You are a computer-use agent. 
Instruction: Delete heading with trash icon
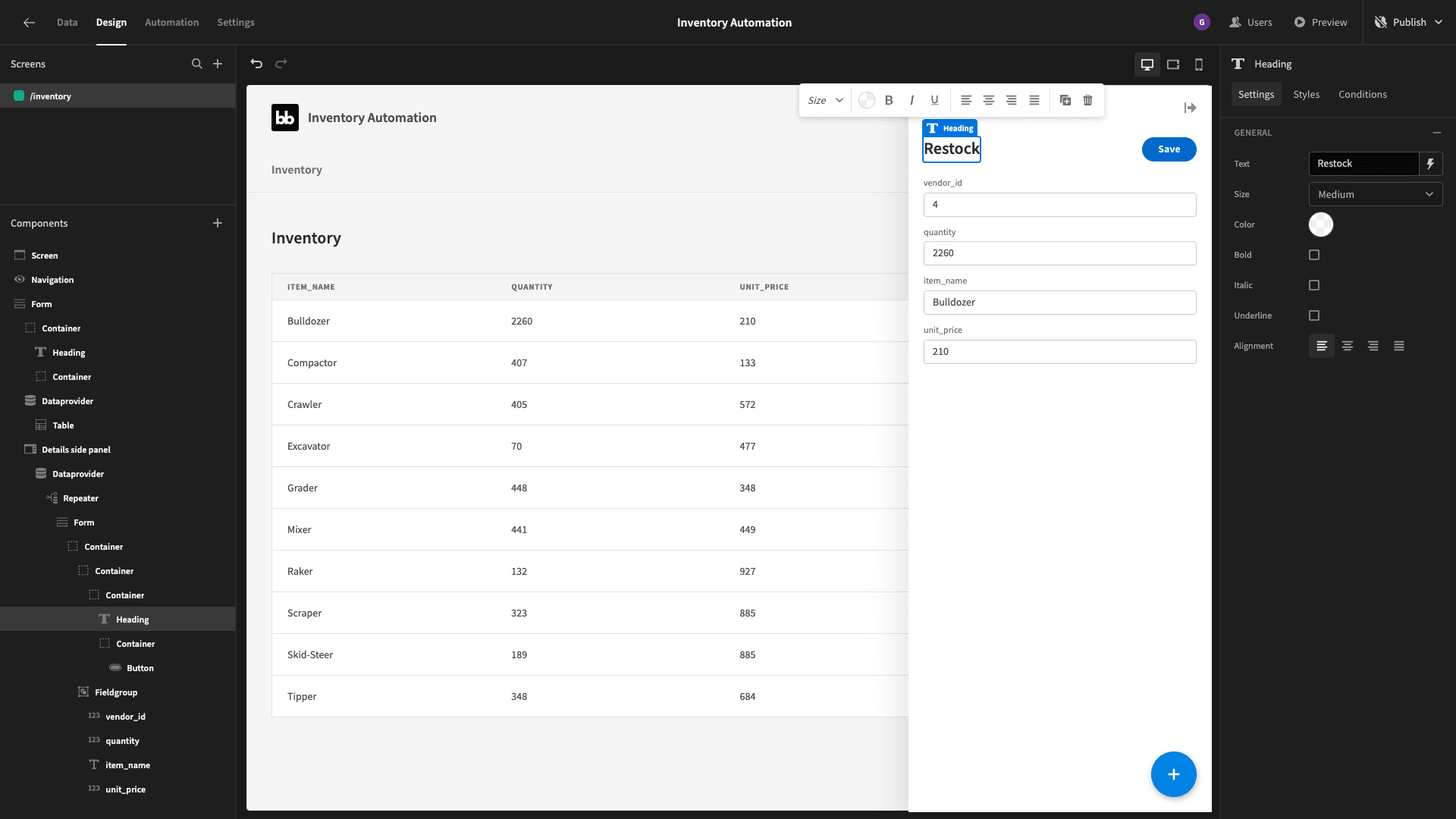point(1088,100)
